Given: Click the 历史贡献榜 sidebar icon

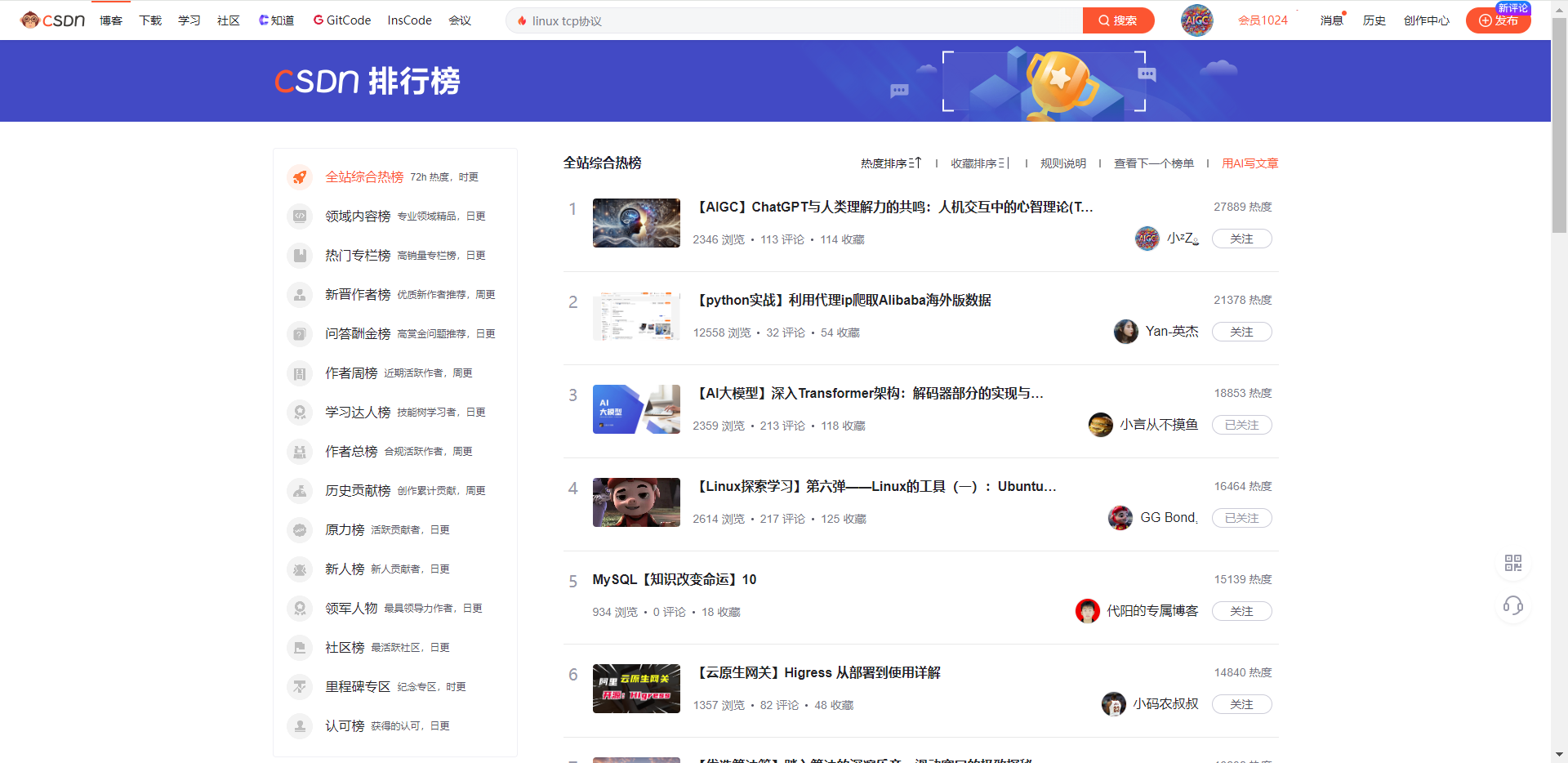Looking at the screenshot, I should 300,490.
